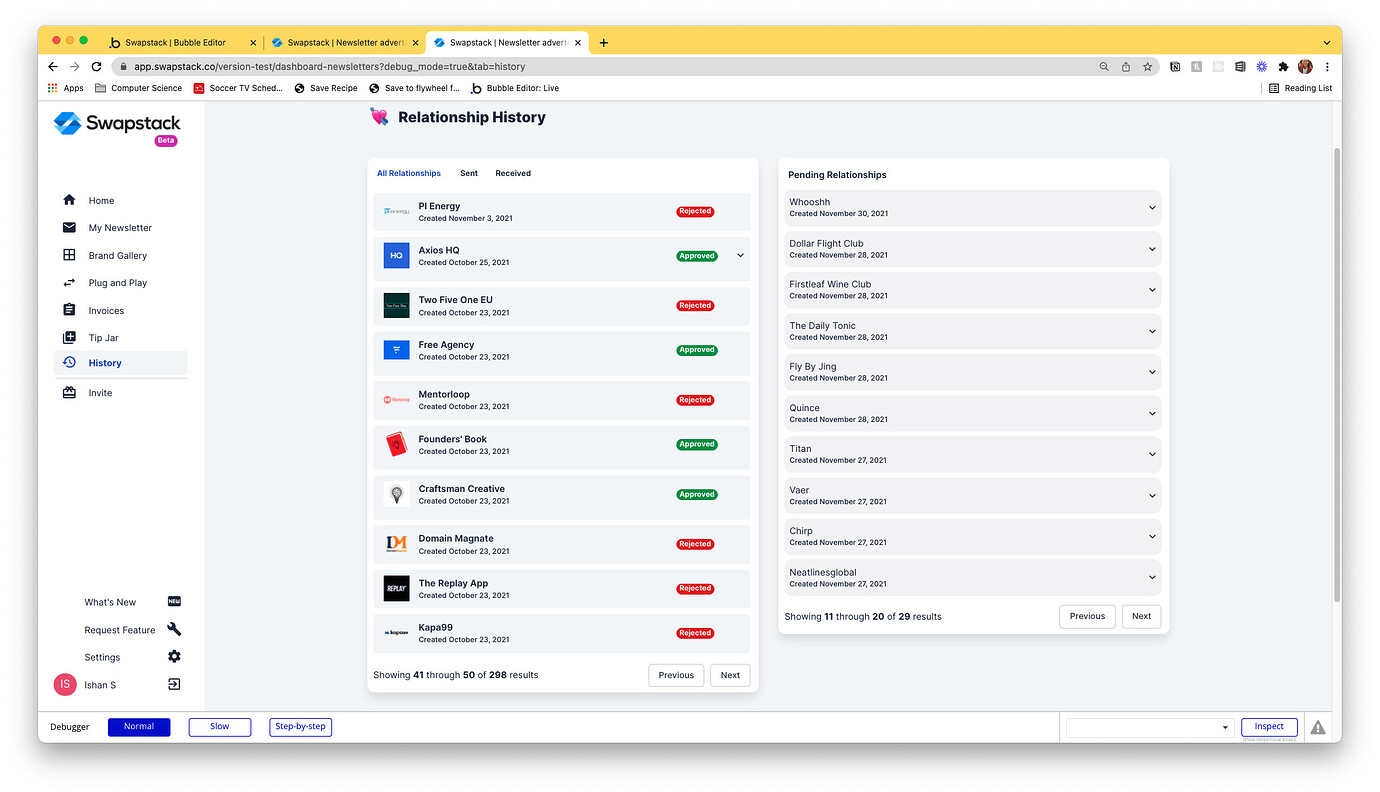Switch to the Sent tab
Image resolution: width=1380 pixels, height=792 pixels.
pyautogui.click(x=468, y=173)
